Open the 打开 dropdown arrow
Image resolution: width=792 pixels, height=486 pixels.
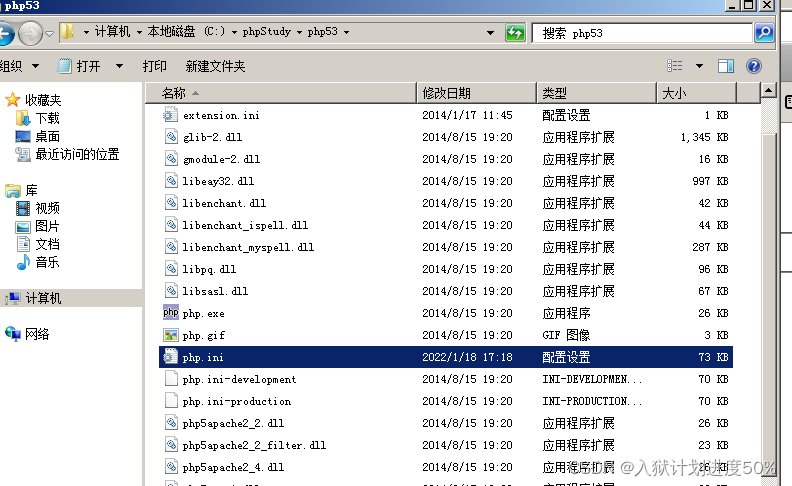[119, 66]
